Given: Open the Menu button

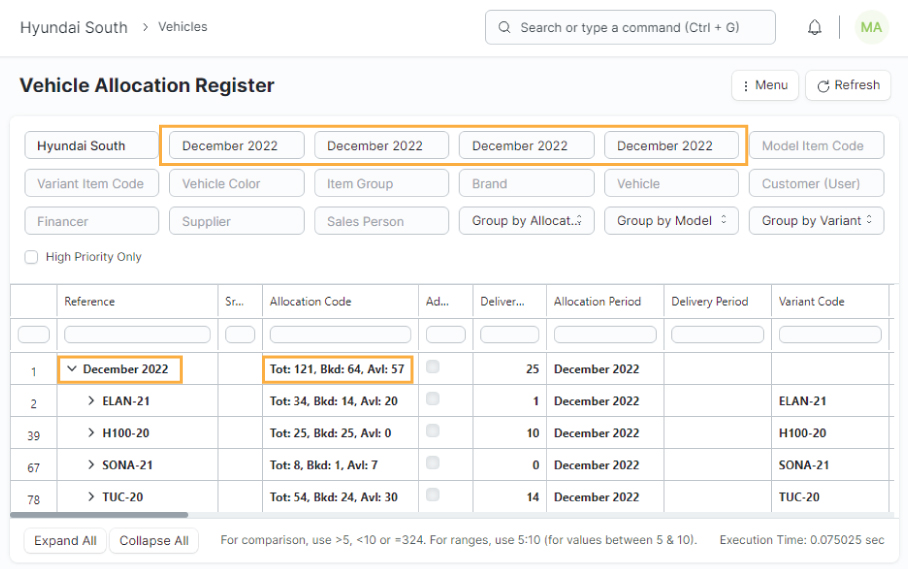Looking at the screenshot, I should [765, 86].
